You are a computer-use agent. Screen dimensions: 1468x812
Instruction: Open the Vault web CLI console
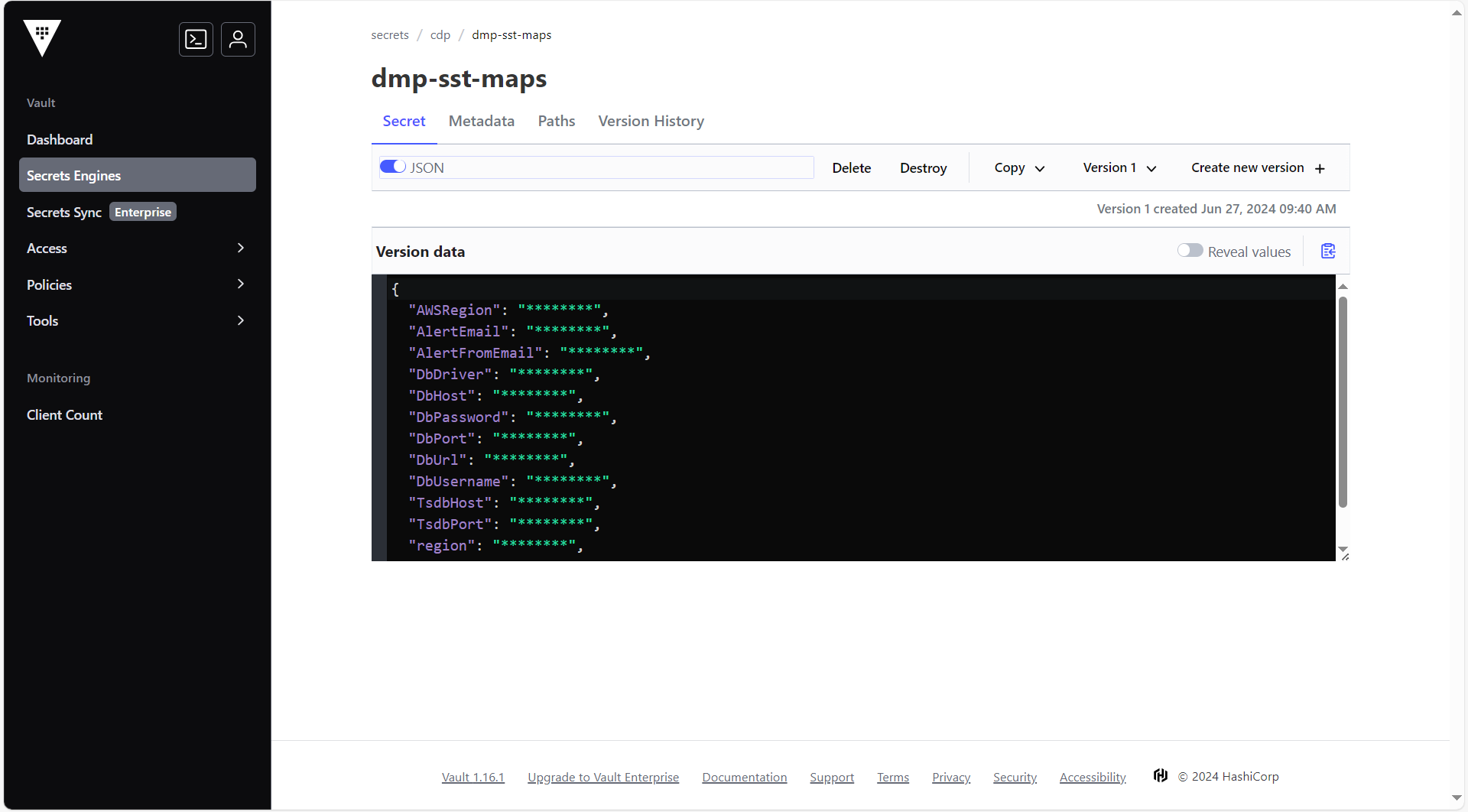196,39
